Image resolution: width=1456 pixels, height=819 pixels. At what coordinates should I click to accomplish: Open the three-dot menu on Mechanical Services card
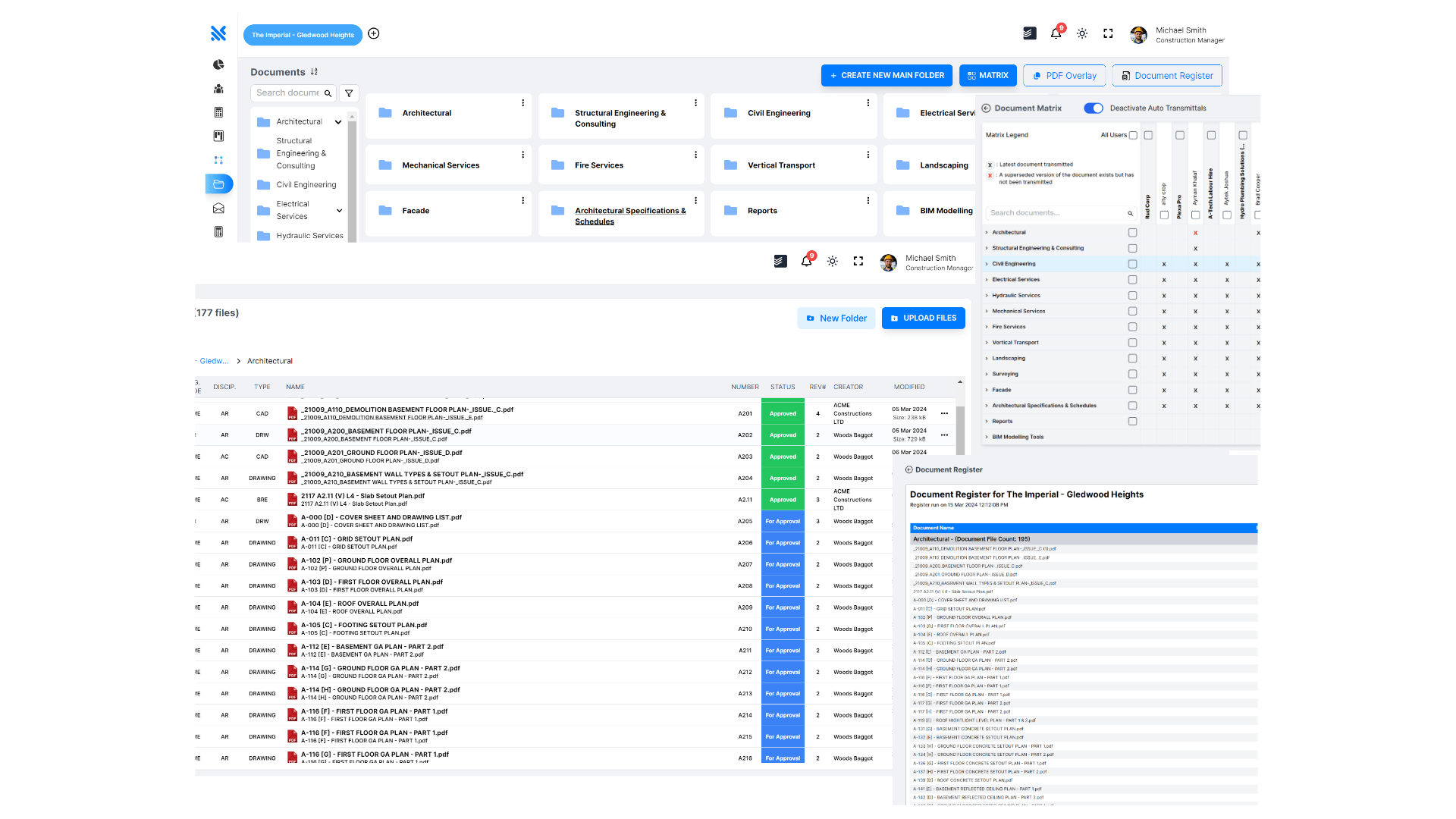(522, 154)
